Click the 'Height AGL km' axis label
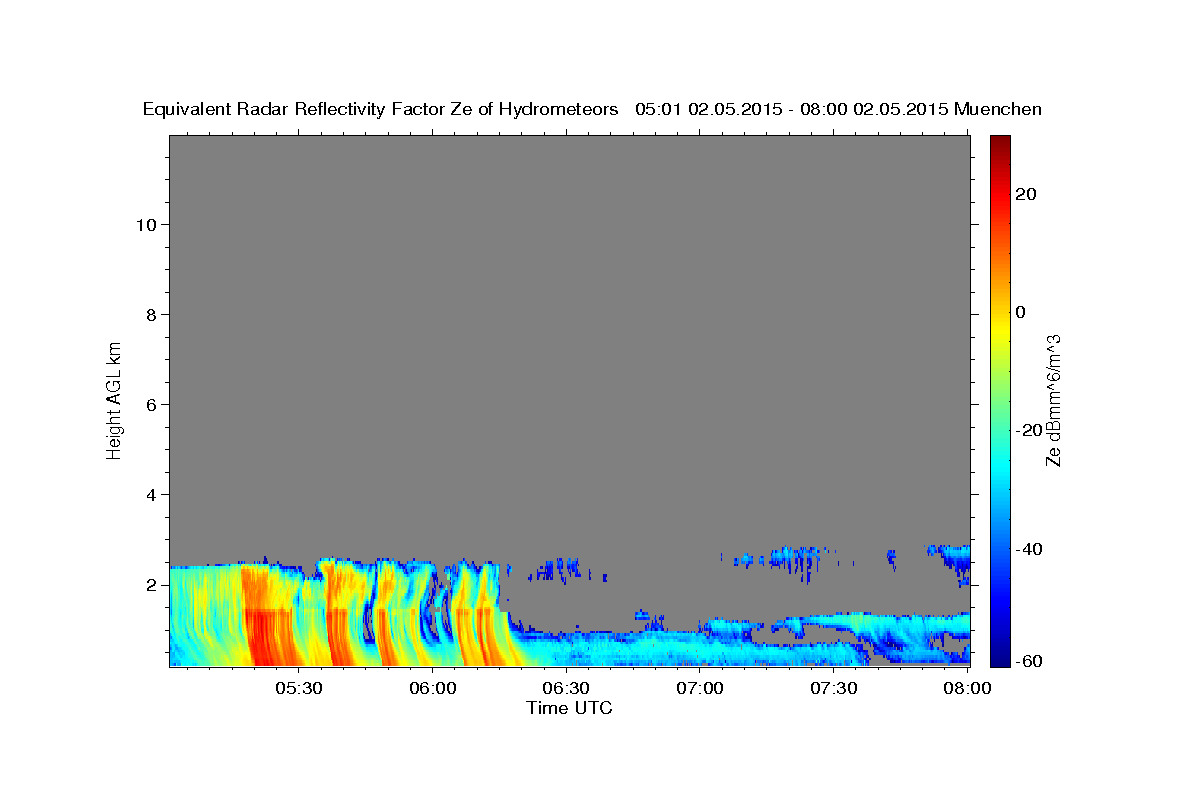The width and height of the screenshot is (1200, 800). [x=115, y=399]
